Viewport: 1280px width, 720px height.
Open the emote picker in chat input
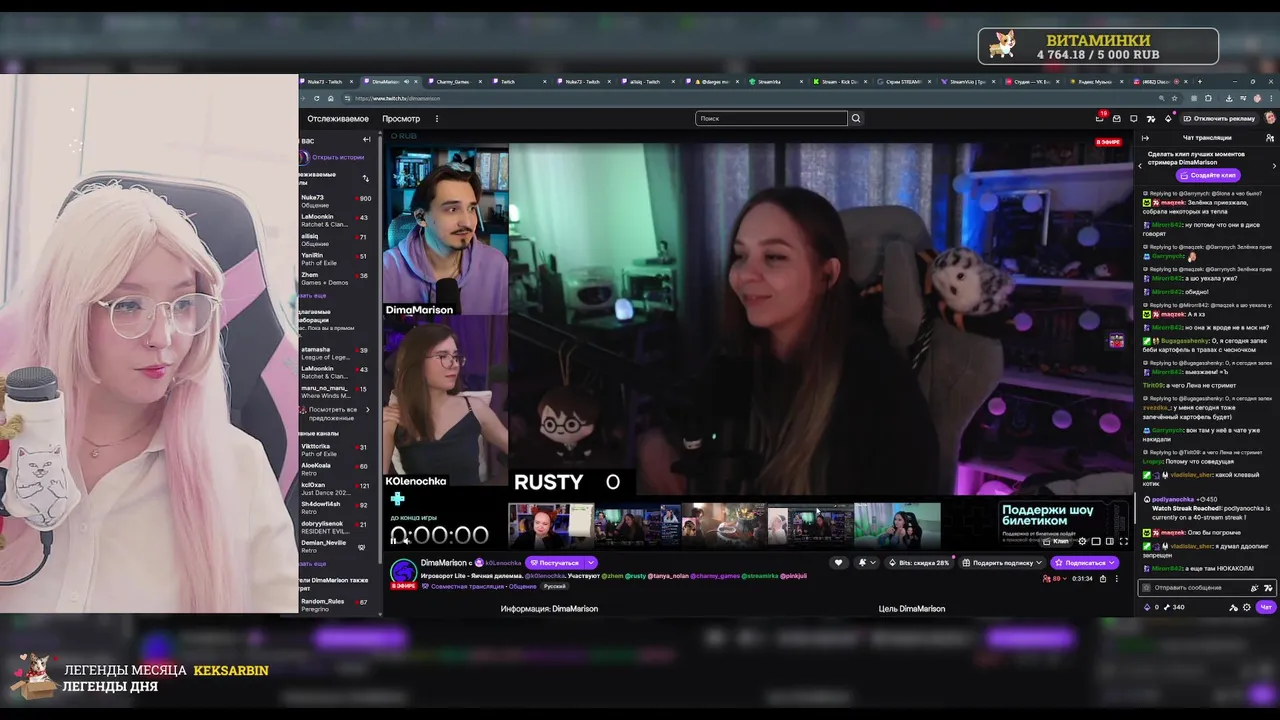point(1268,587)
